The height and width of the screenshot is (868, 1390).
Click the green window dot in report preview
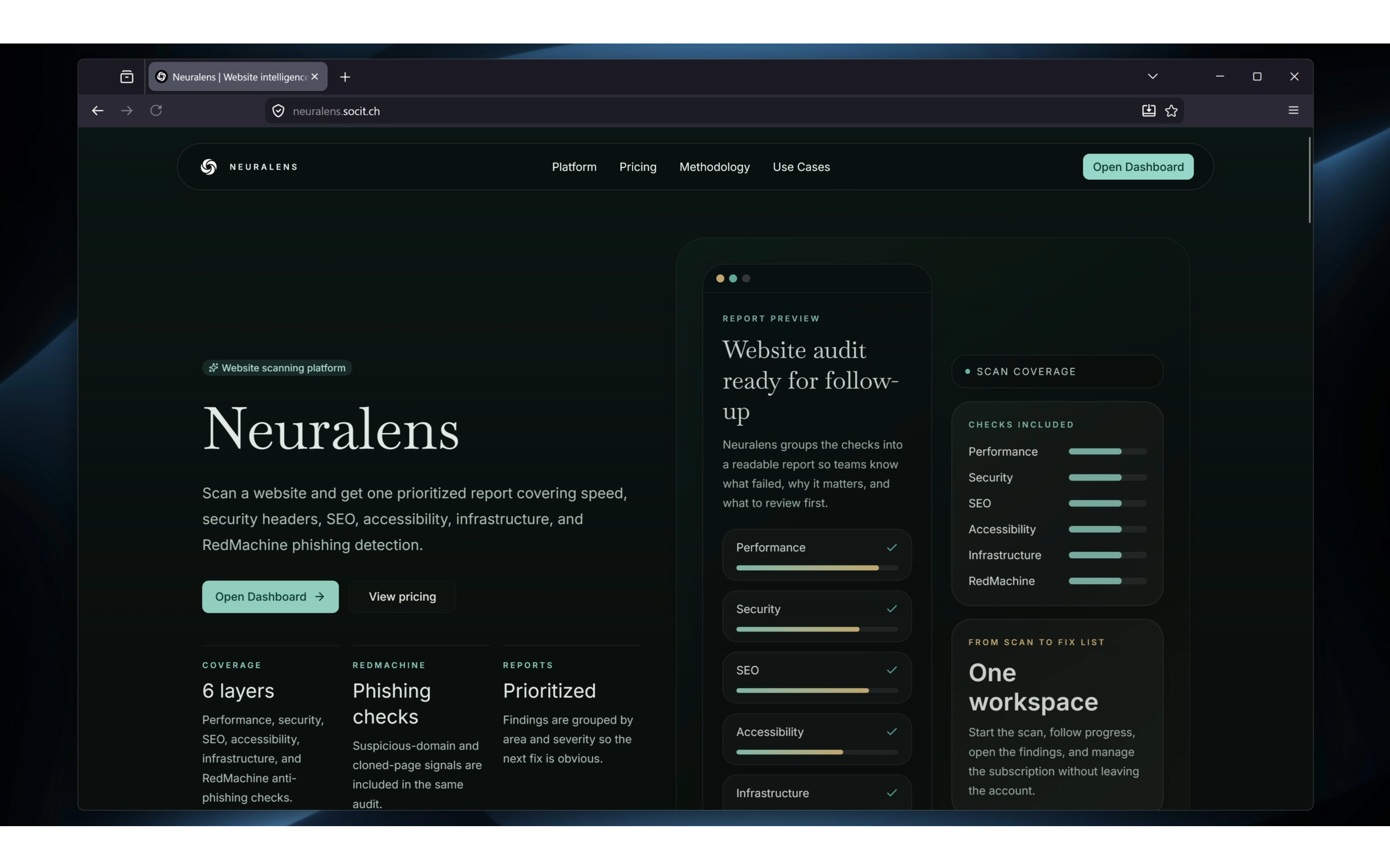[x=733, y=278]
